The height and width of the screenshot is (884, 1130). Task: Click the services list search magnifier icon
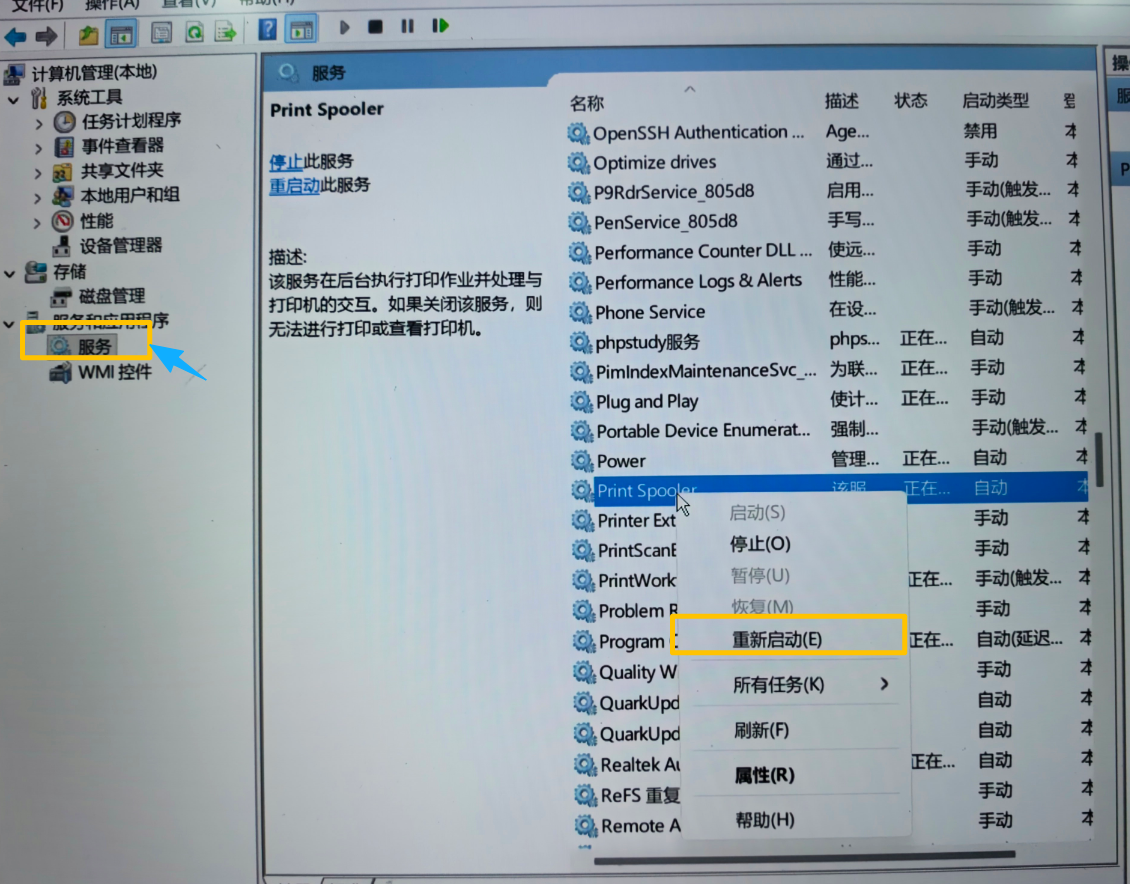288,72
